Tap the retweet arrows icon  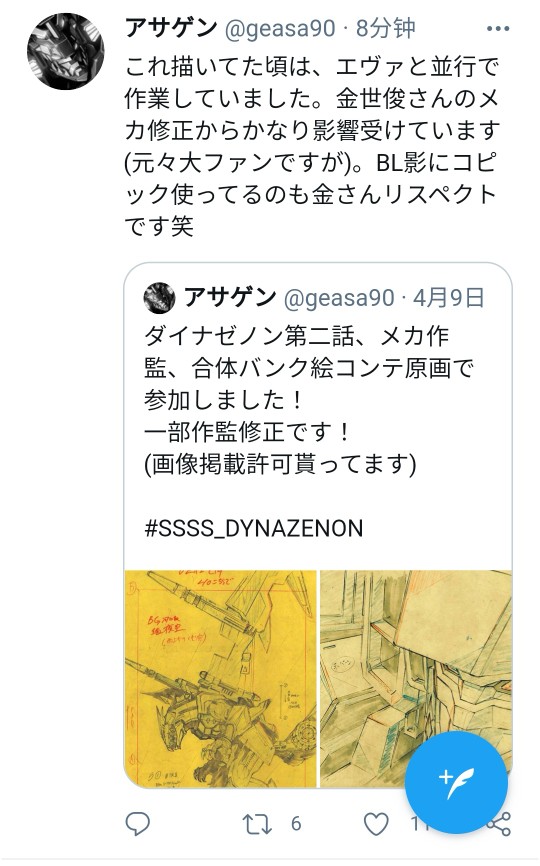point(257,824)
